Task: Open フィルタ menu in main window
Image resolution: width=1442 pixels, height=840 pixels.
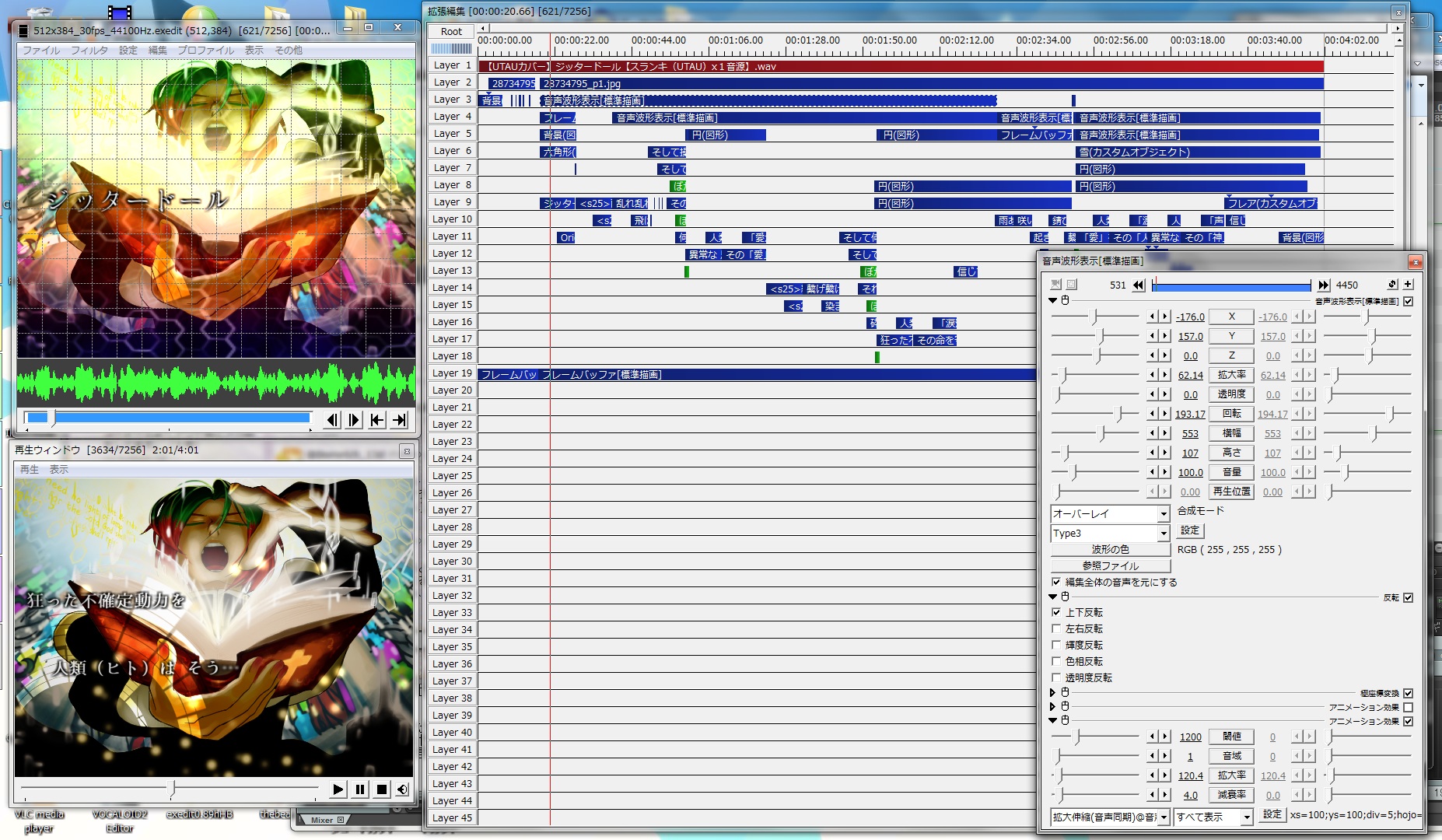Action: pyautogui.click(x=89, y=50)
